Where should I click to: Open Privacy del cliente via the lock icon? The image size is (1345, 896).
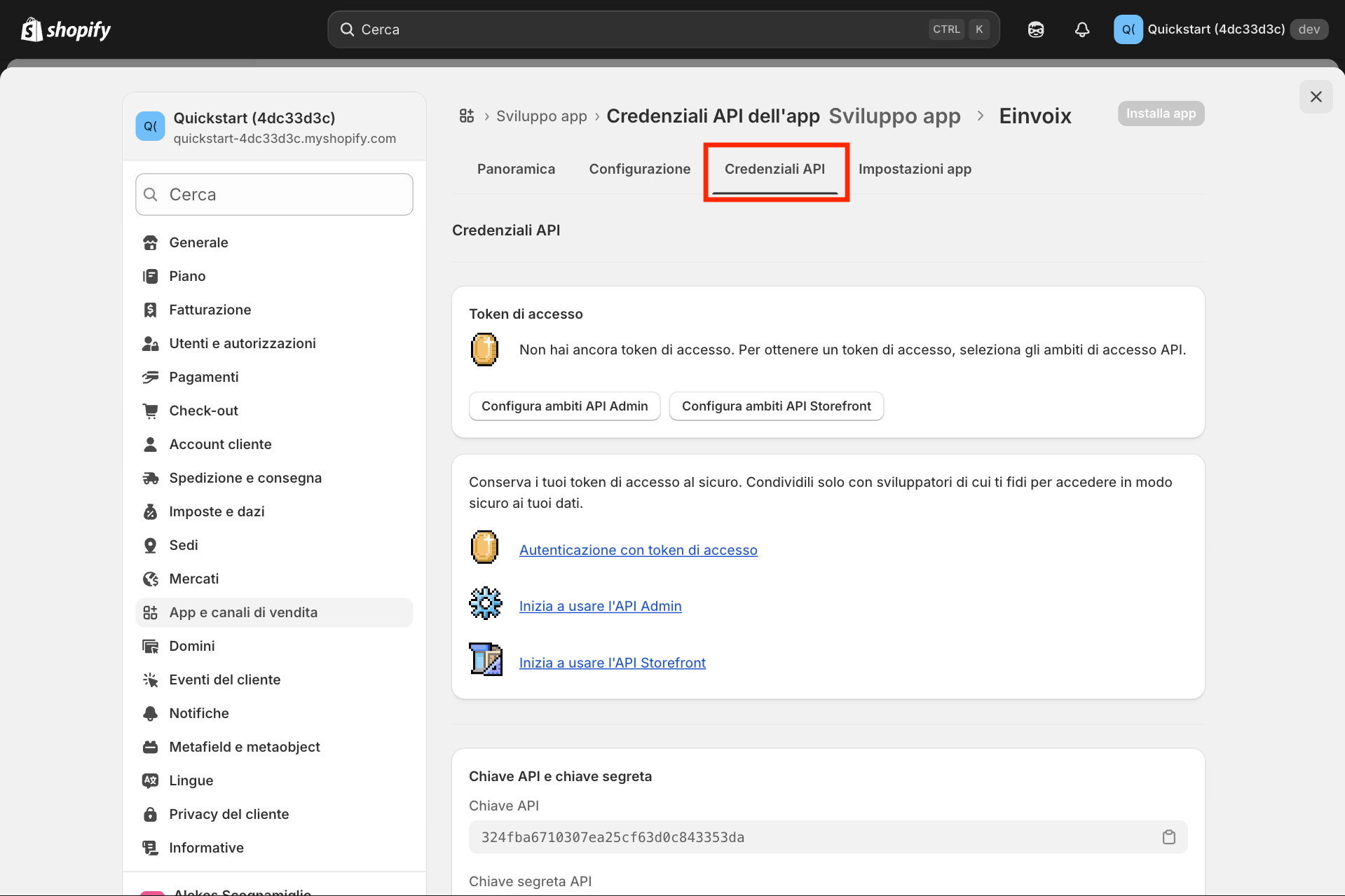point(151,814)
